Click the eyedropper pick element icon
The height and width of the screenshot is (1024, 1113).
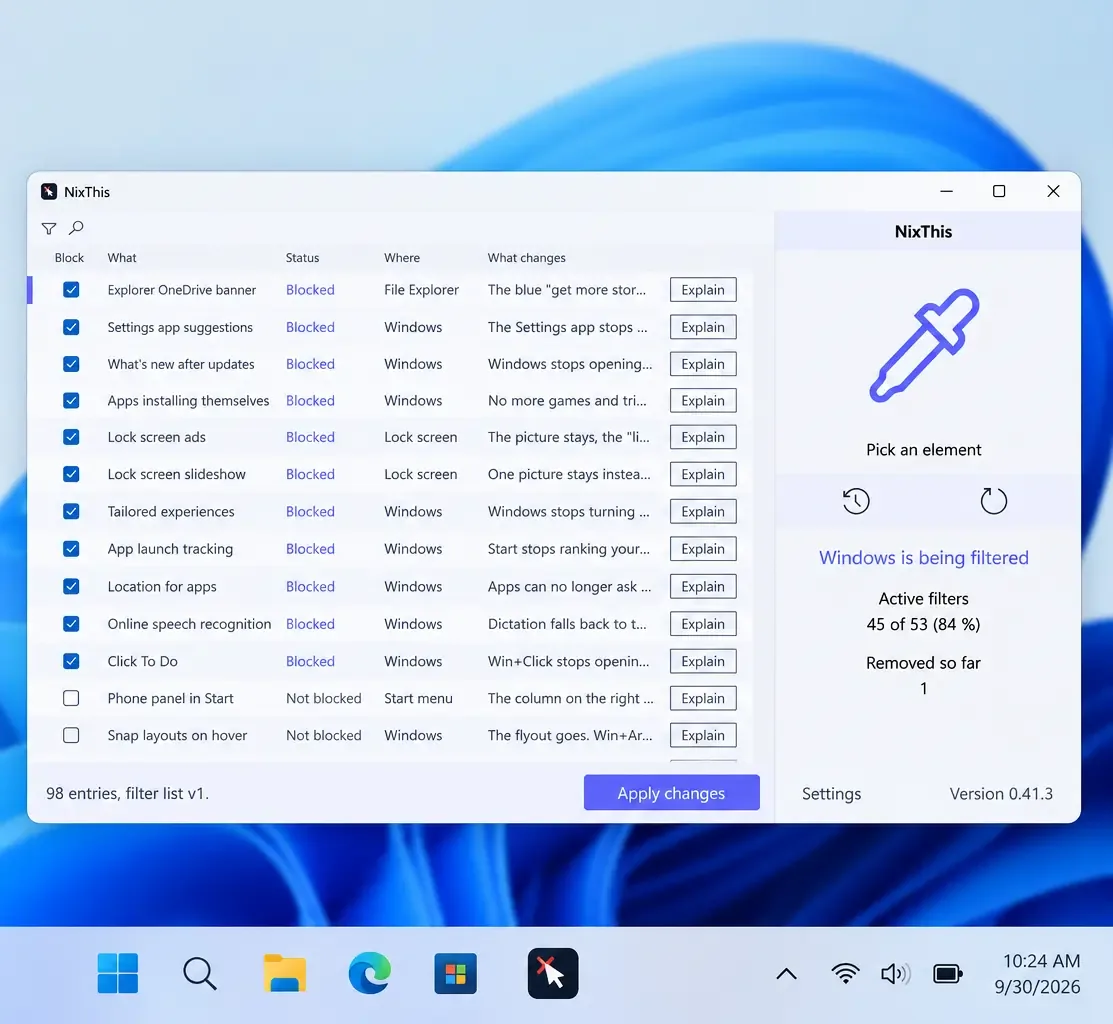923,346
